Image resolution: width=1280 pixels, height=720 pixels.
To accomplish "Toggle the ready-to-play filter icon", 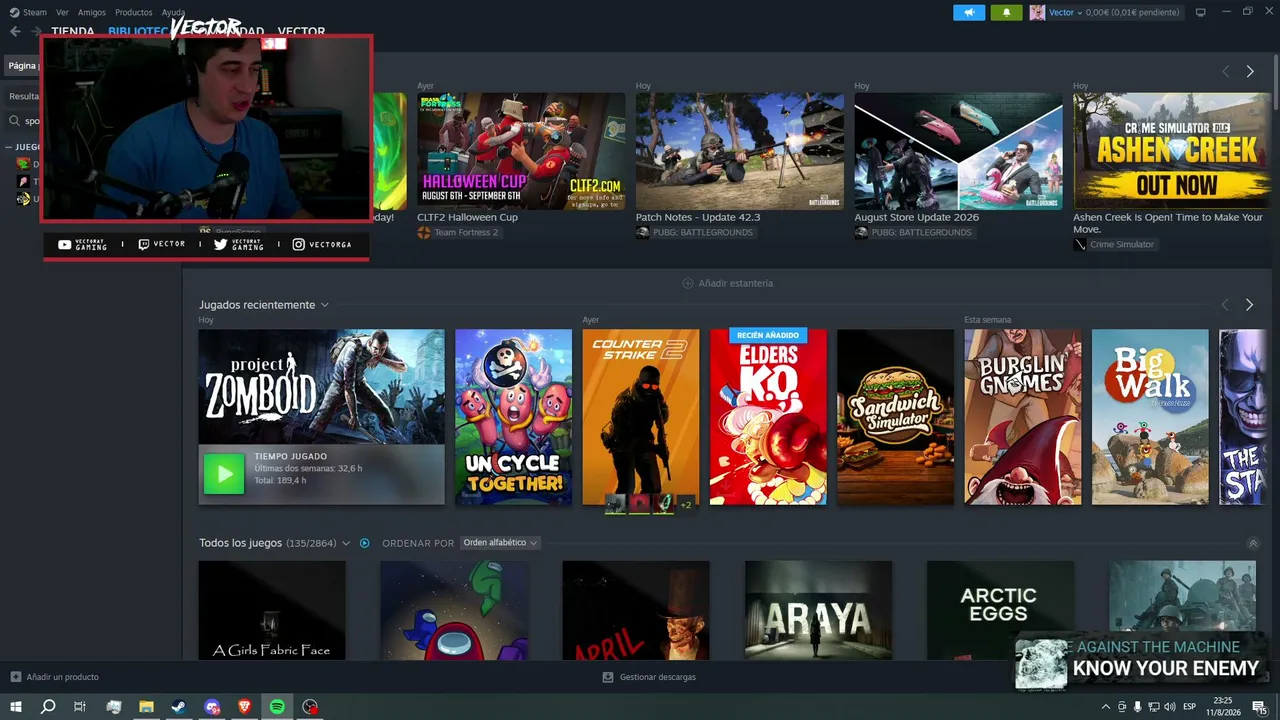I will pyautogui.click(x=365, y=543).
